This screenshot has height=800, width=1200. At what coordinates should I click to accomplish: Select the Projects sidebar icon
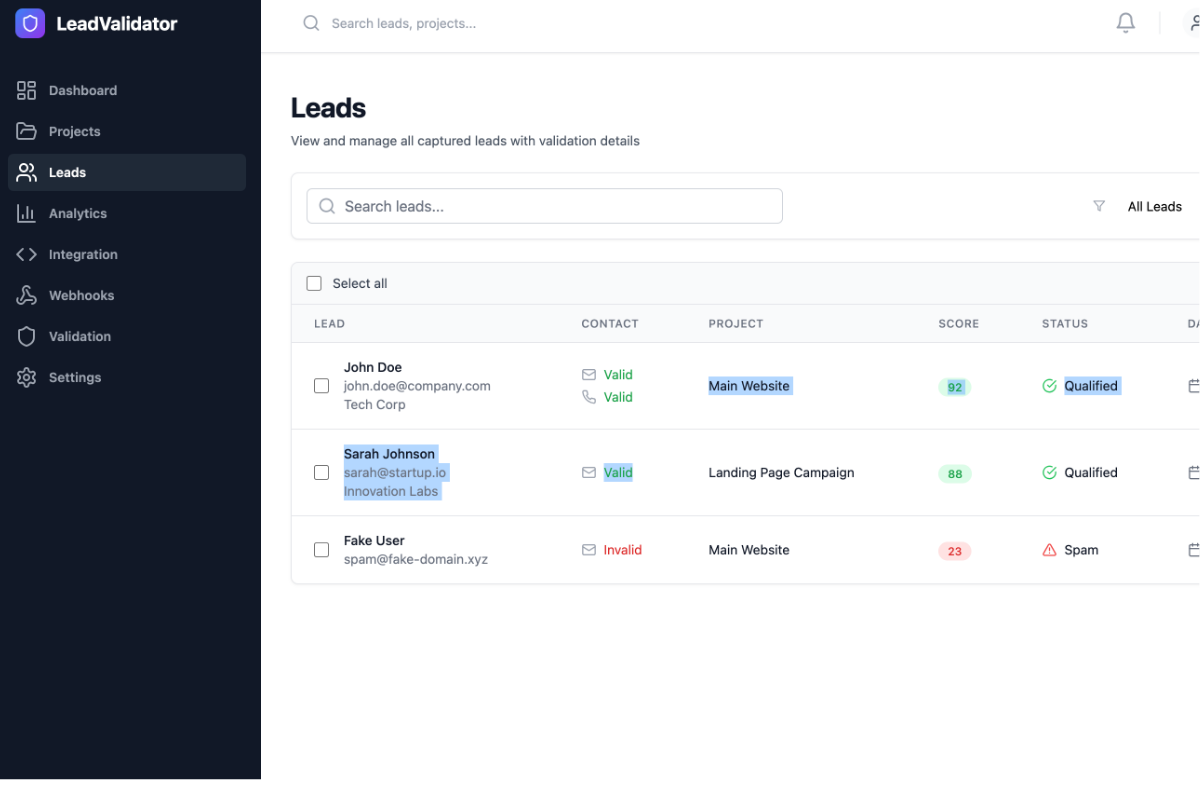coord(26,131)
